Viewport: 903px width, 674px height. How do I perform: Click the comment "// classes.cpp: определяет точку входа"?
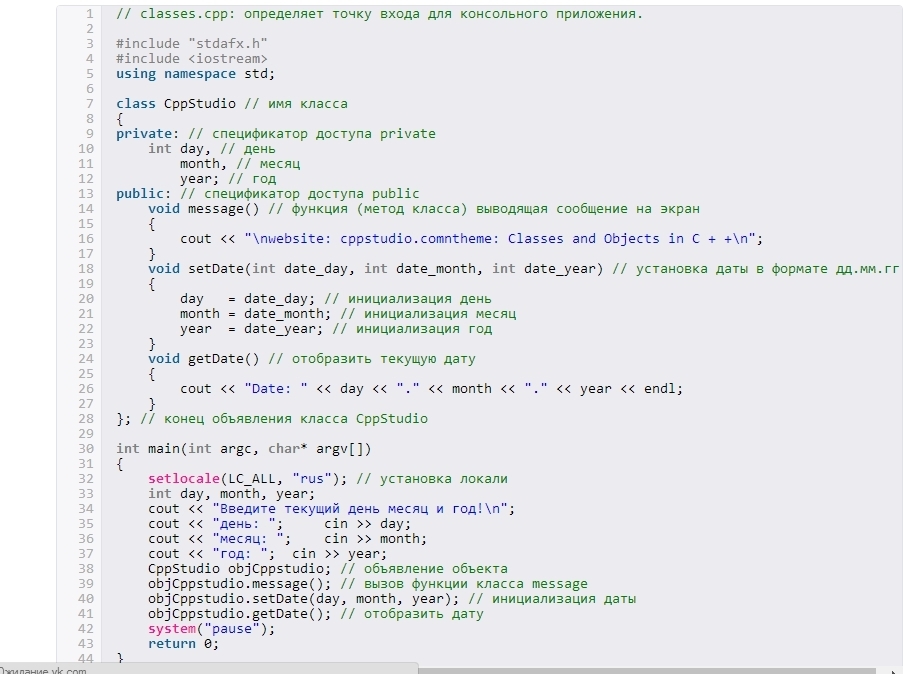(x=268, y=14)
